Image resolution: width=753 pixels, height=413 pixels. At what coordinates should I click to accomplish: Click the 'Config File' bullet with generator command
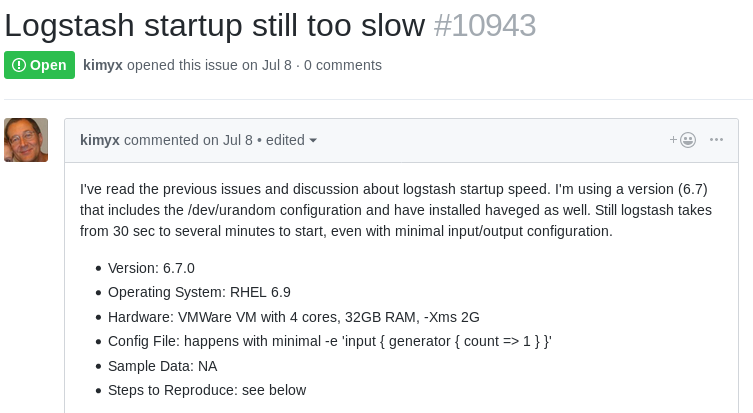point(330,341)
